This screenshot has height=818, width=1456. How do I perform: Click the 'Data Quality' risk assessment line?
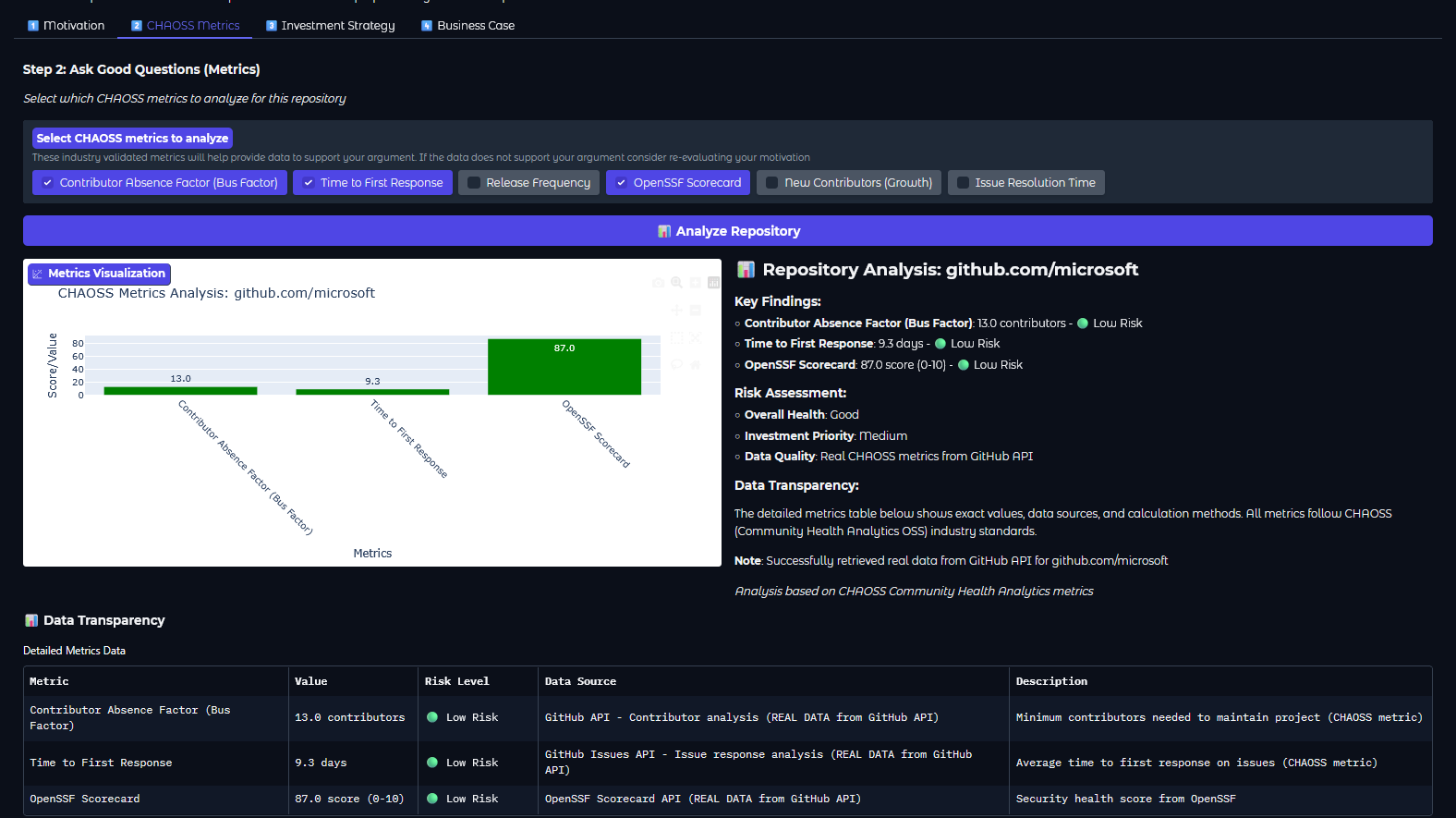click(x=889, y=457)
